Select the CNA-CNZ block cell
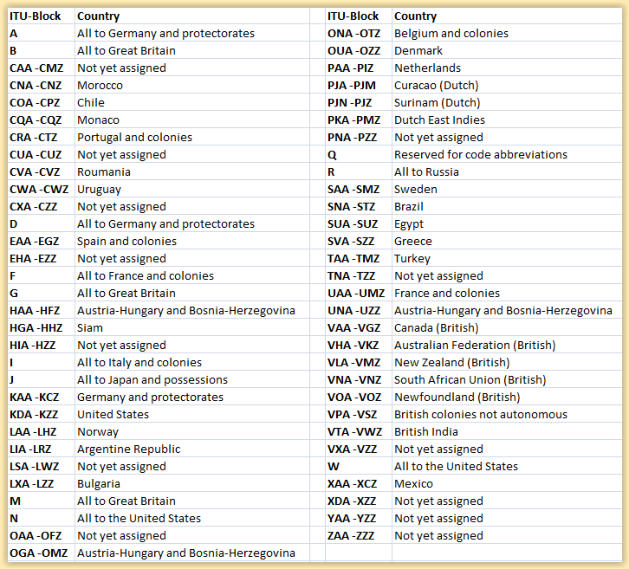 pos(37,85)
